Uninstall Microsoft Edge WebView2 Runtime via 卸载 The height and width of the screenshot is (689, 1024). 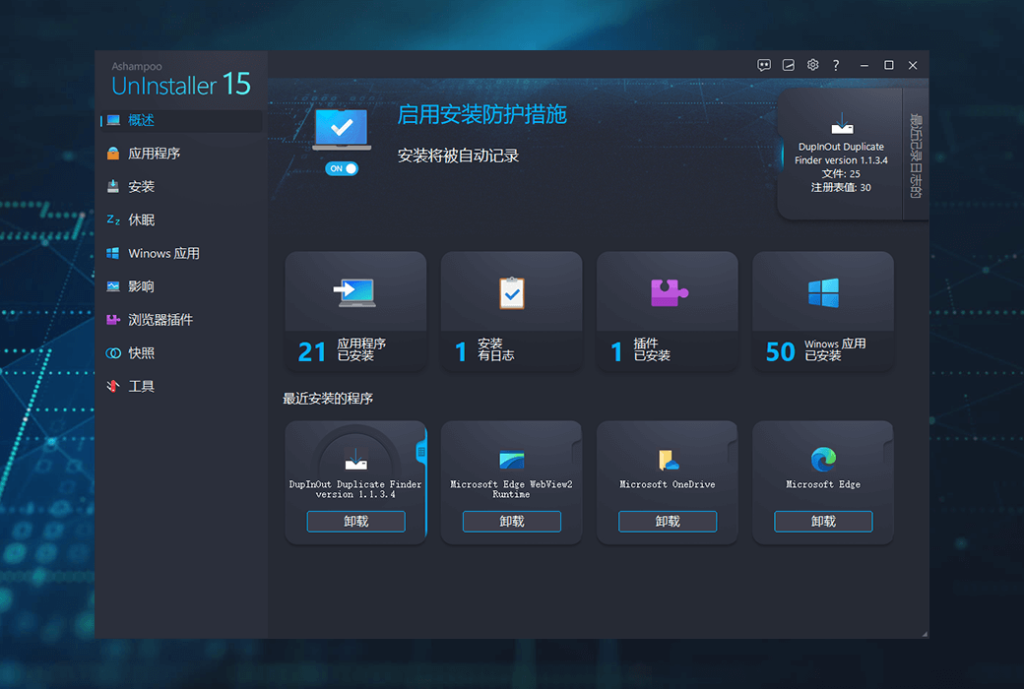pos(512,521)
